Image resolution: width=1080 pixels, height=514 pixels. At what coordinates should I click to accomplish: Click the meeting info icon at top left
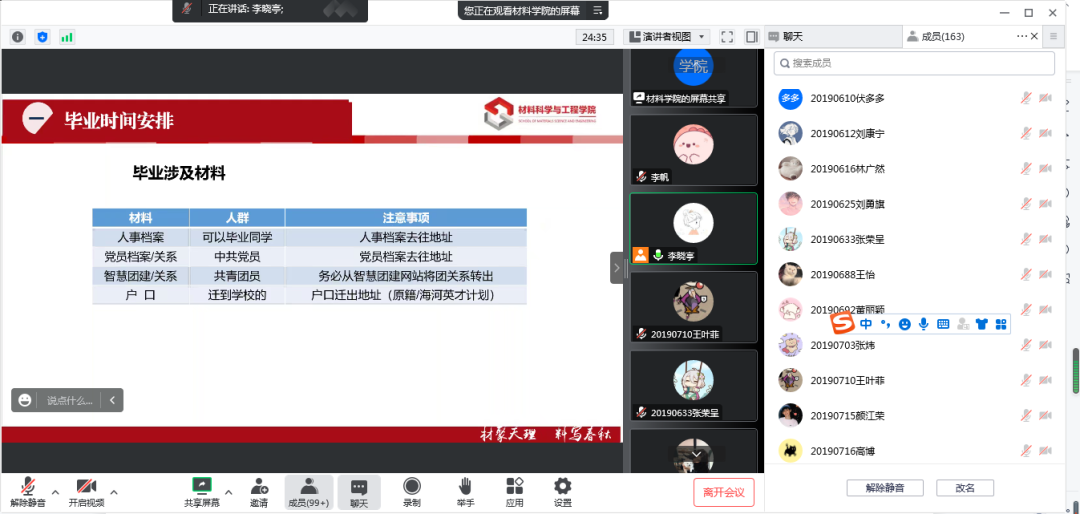tap(18, 37)
